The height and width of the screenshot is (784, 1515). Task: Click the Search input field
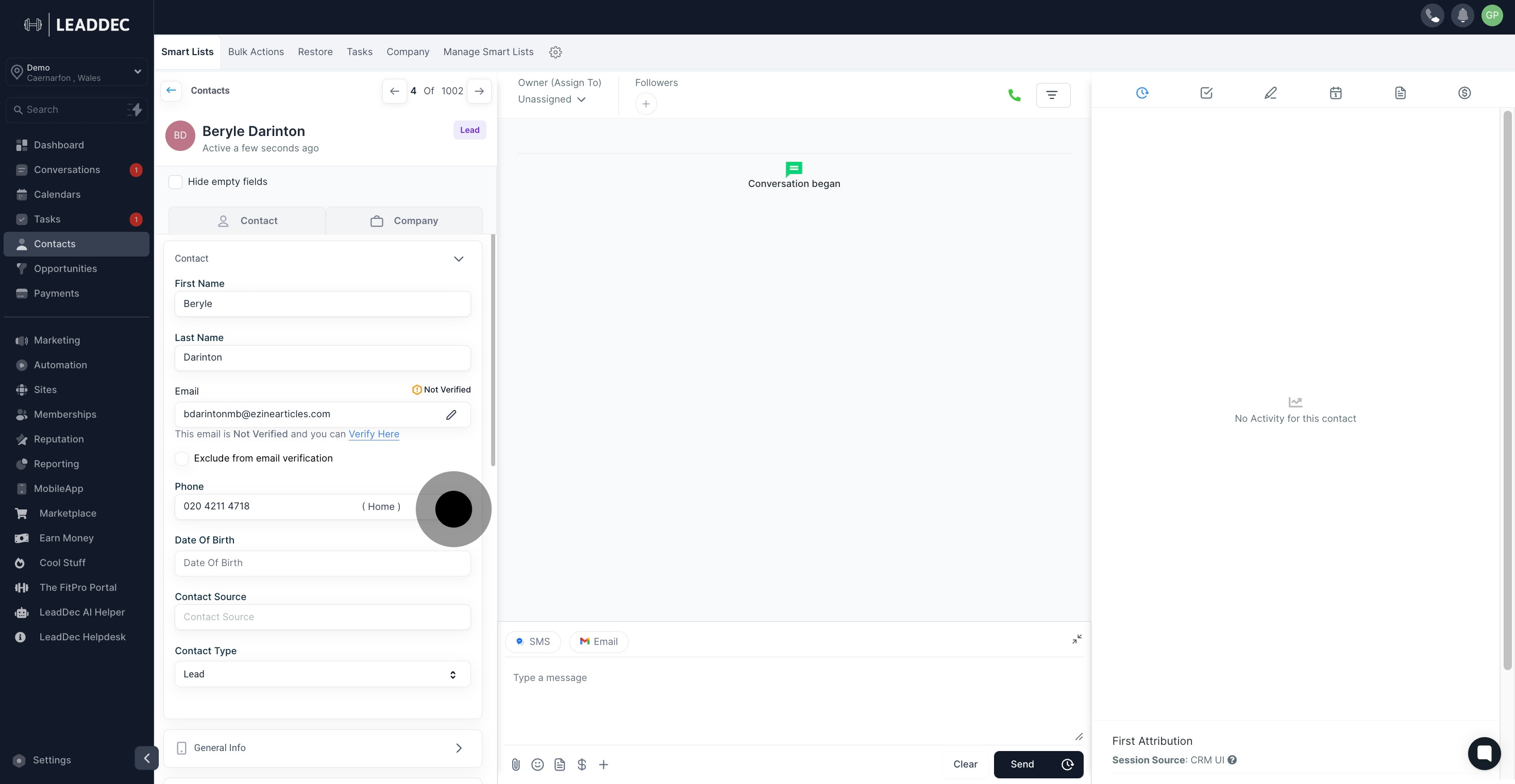[75, 110]
